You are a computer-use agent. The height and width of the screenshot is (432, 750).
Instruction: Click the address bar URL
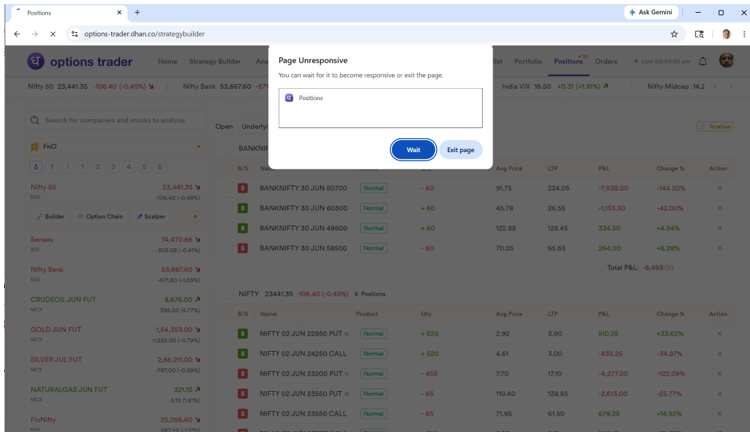pyautogui.click(x=144, y=34)
